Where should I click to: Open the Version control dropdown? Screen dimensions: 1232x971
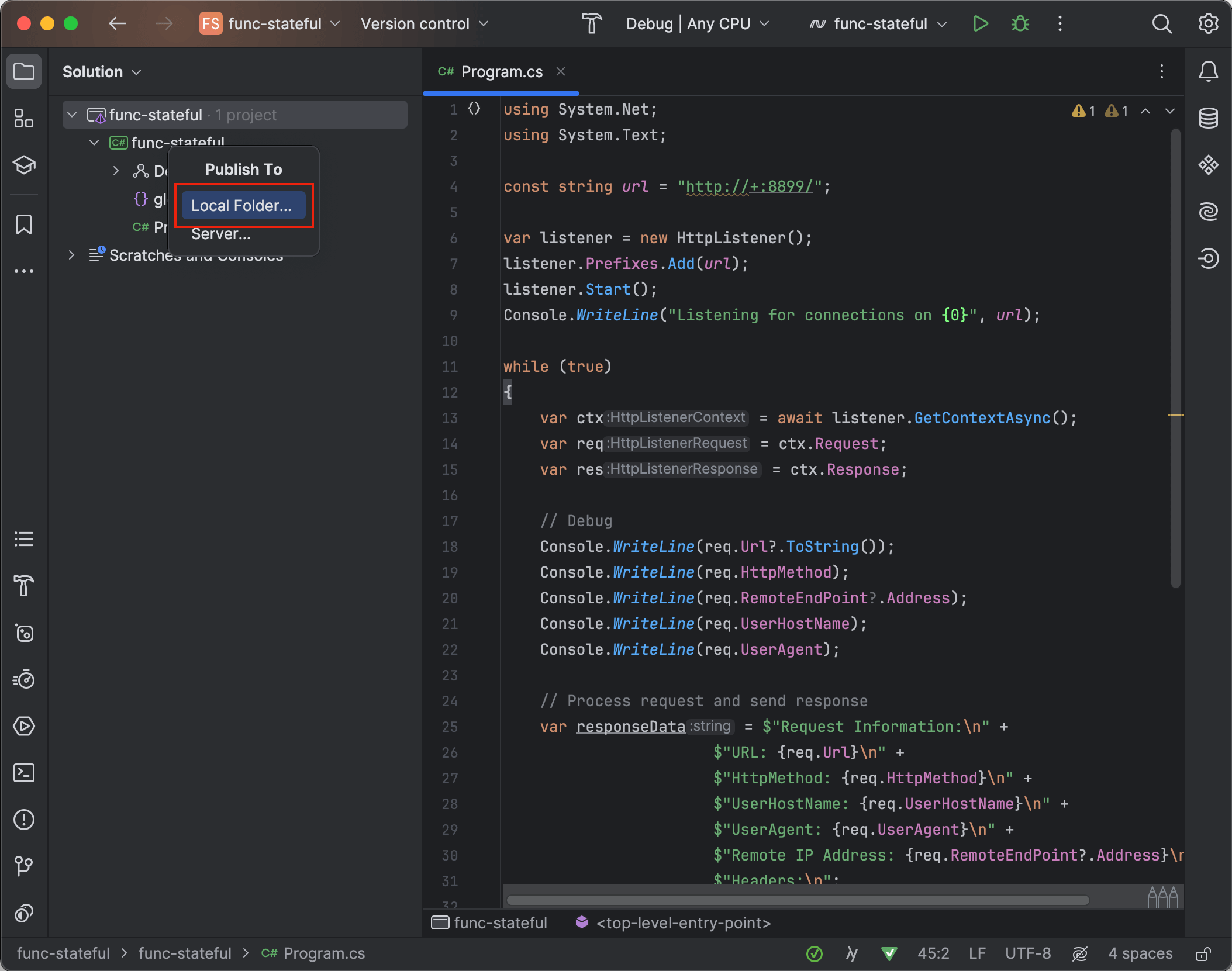[424, 24]
